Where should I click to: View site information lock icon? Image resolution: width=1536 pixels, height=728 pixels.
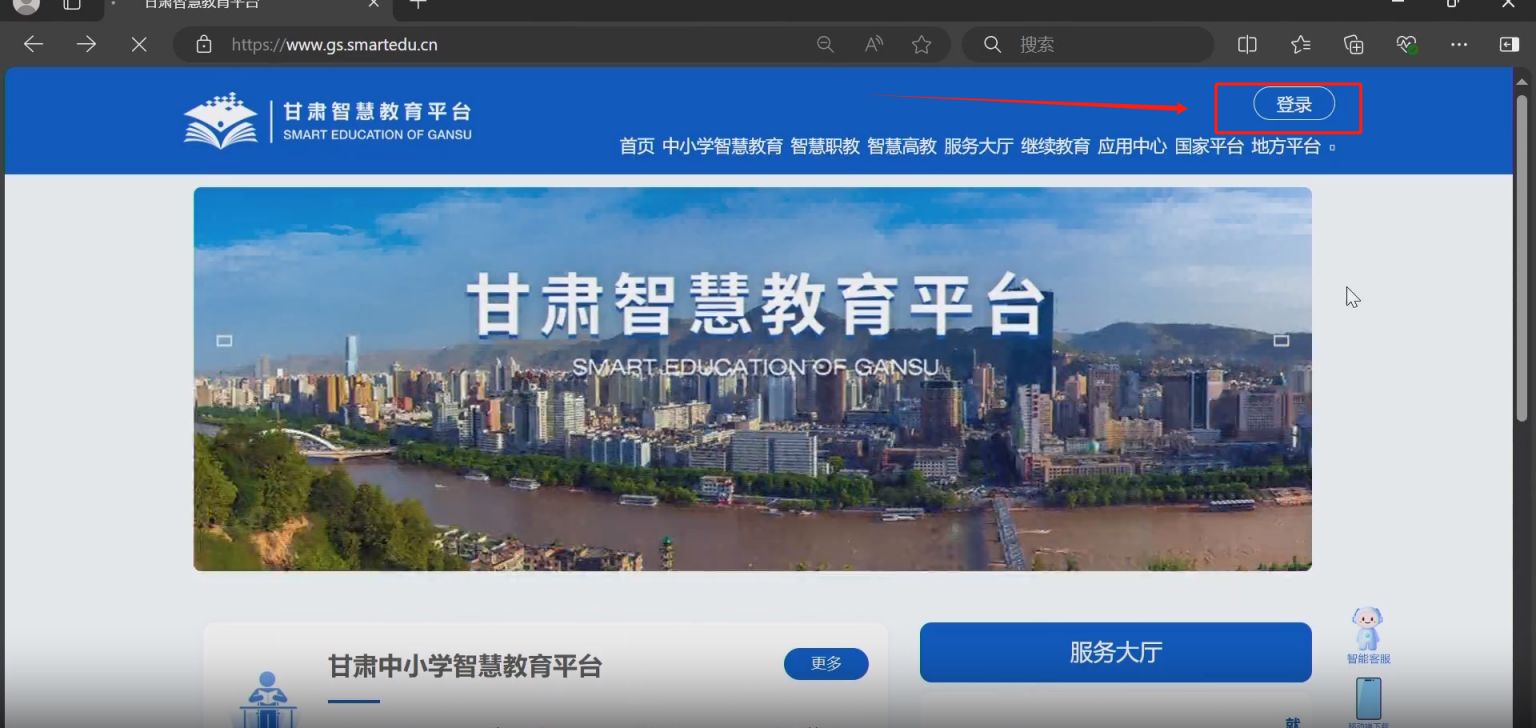point(204,44)
